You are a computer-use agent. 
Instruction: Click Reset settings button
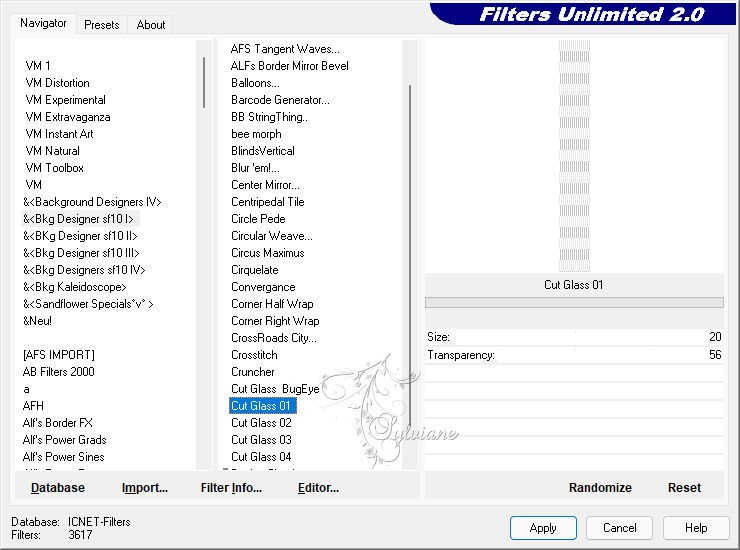(684, 488)
